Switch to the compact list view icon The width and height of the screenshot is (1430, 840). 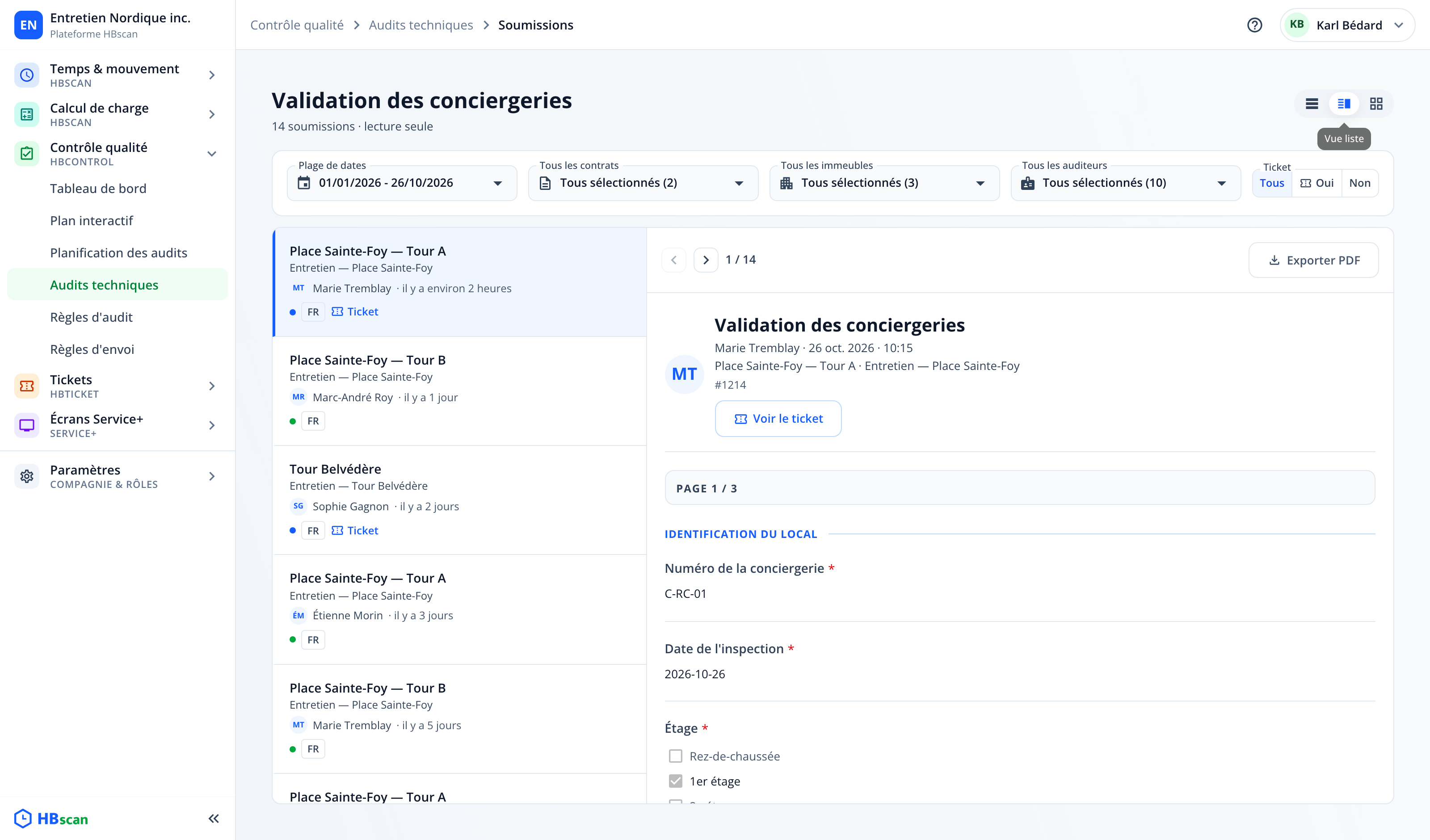[1312, 104]
